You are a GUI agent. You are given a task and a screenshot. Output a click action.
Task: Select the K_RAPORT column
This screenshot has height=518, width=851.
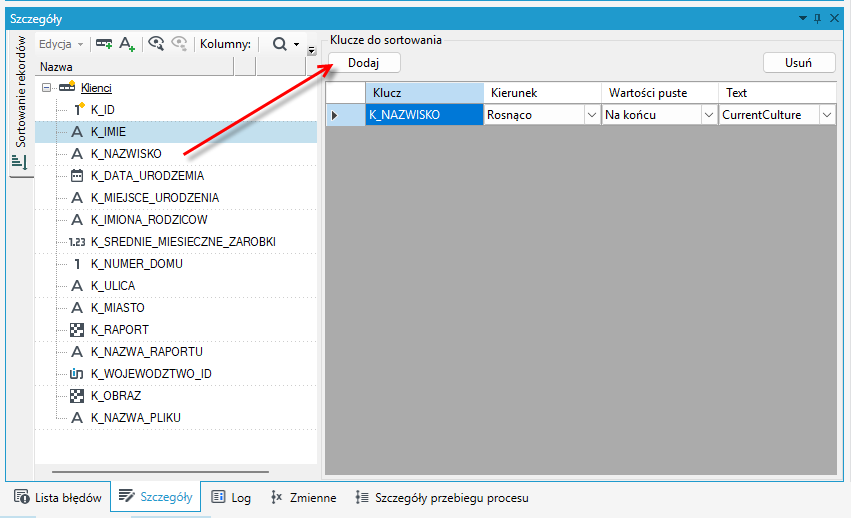[x=119, y=330]
